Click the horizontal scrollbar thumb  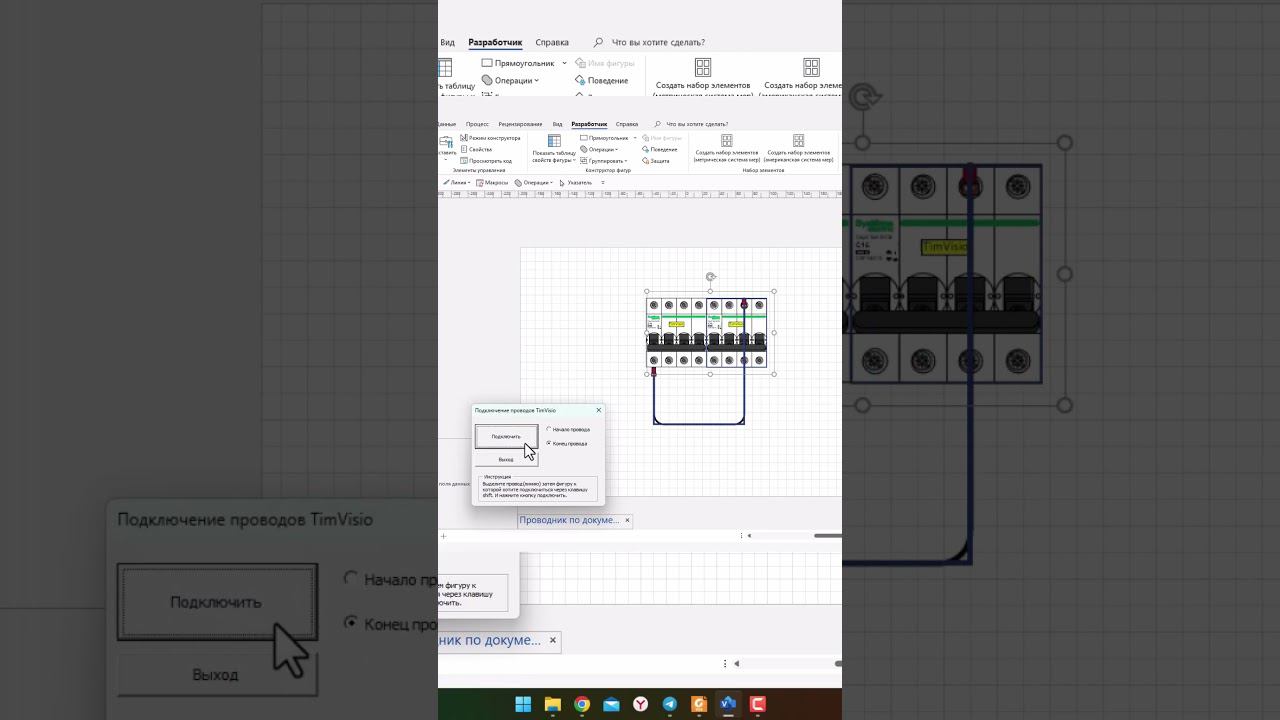click(x=827, y=536)
